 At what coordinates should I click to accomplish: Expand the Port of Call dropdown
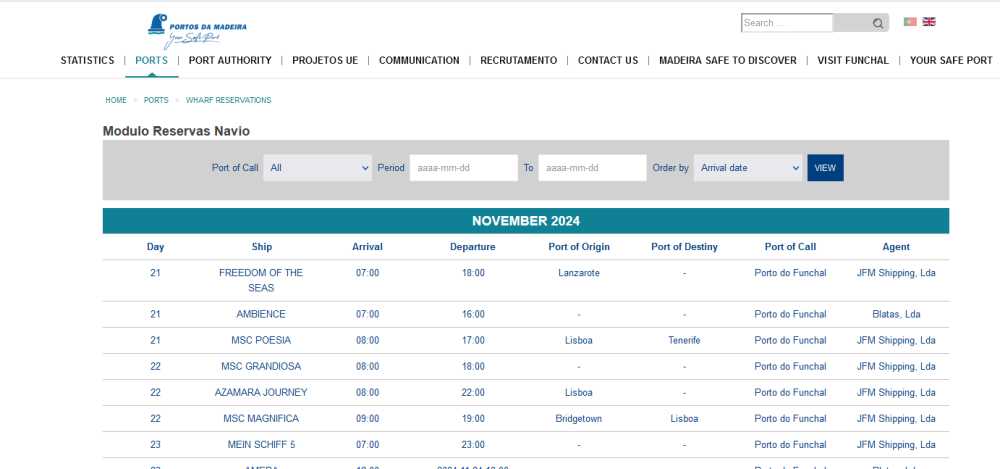[318, 168]
